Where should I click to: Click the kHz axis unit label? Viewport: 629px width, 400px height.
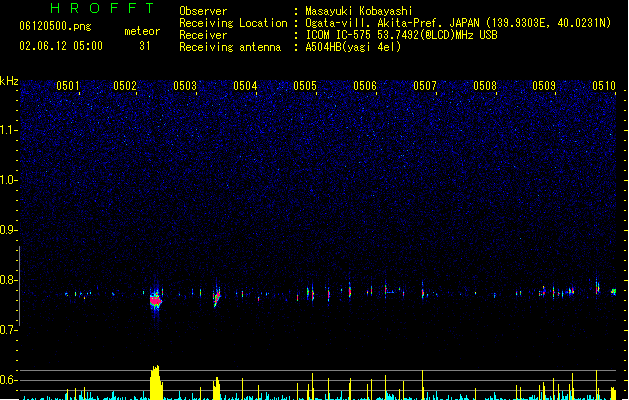(9, 81)
